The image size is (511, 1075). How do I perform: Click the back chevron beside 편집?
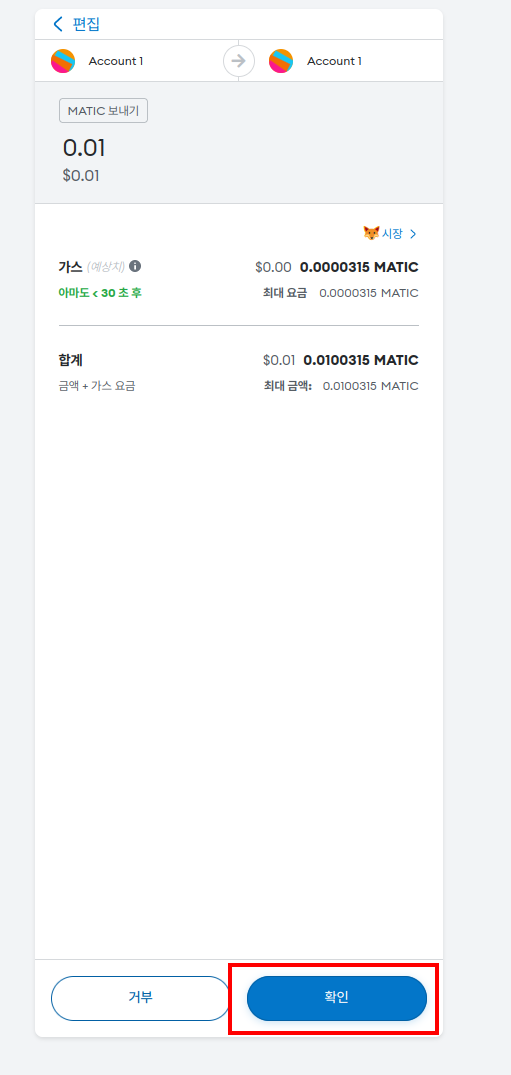[x=58, y=24]
